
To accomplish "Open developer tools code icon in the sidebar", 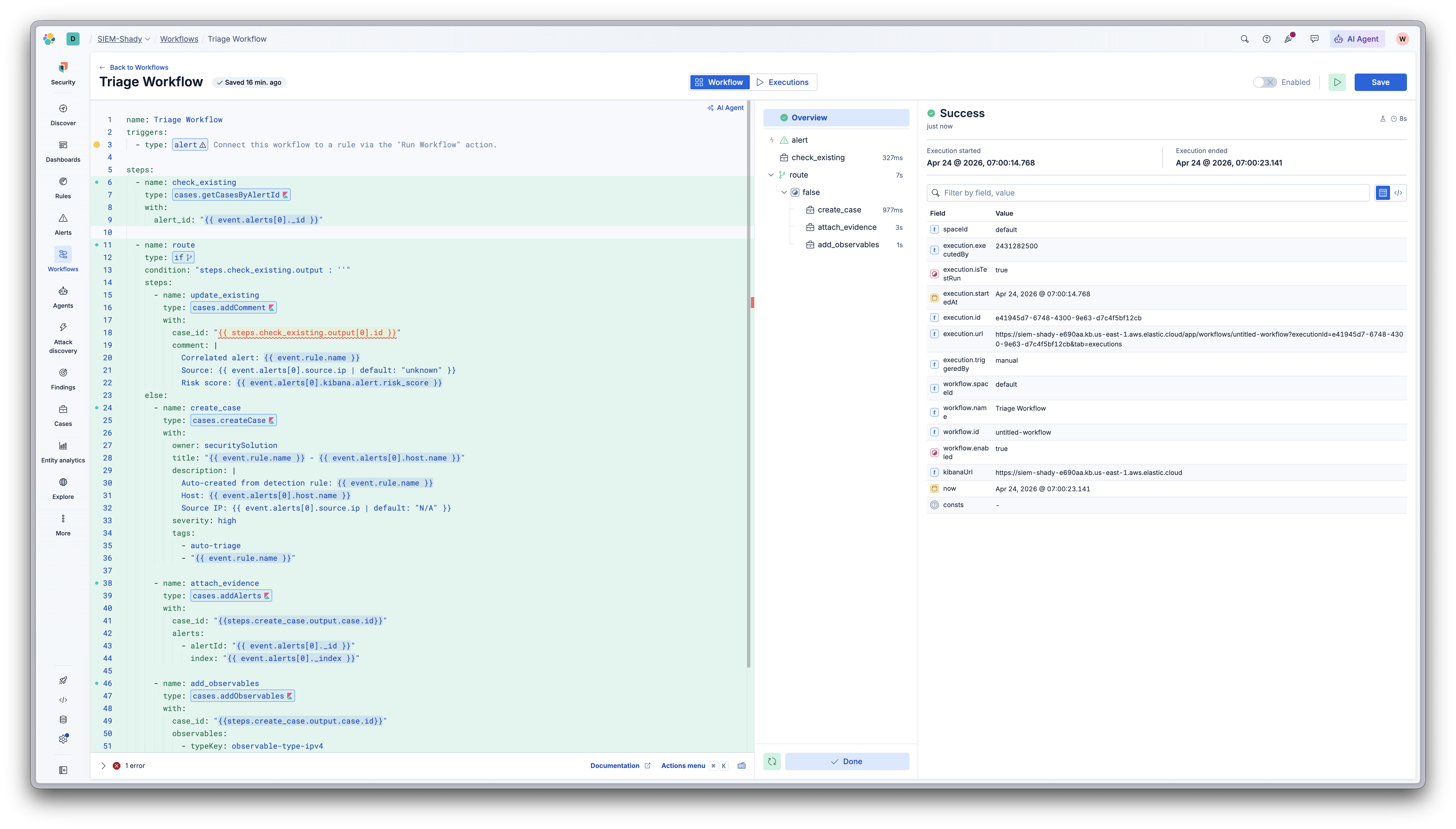I will pos(63,700).
